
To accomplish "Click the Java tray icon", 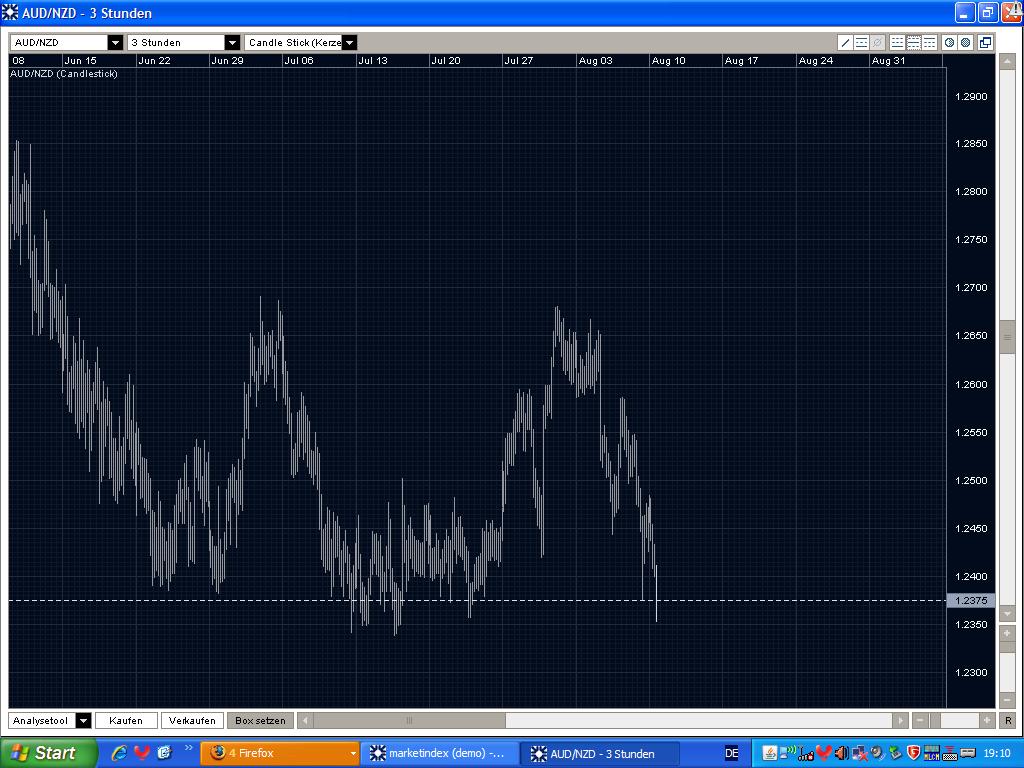I will click(x=770, y=753).
